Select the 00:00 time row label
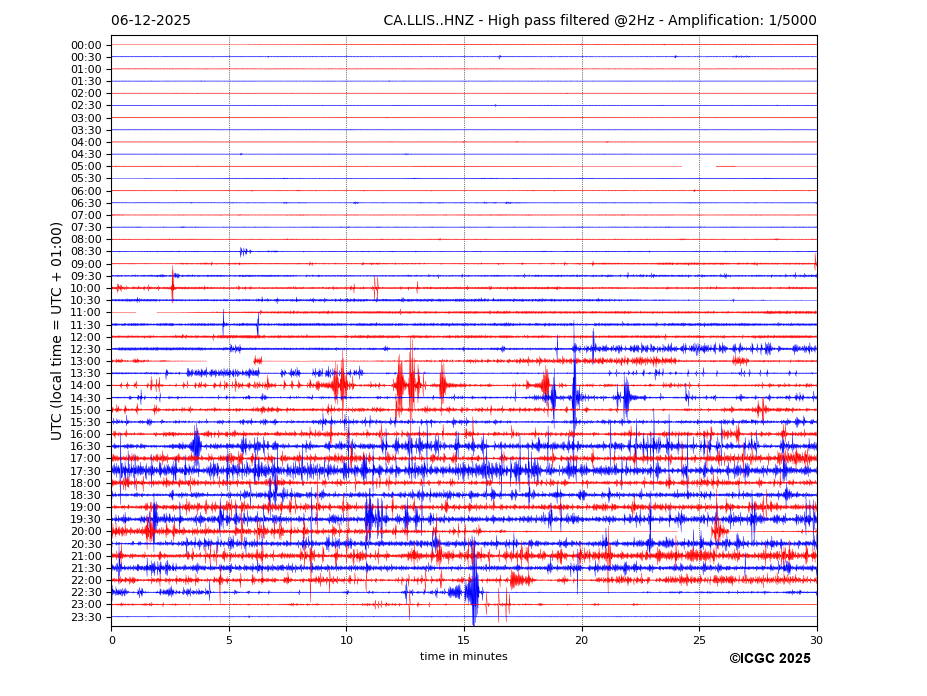927x696 pixels. coord(86,45)
